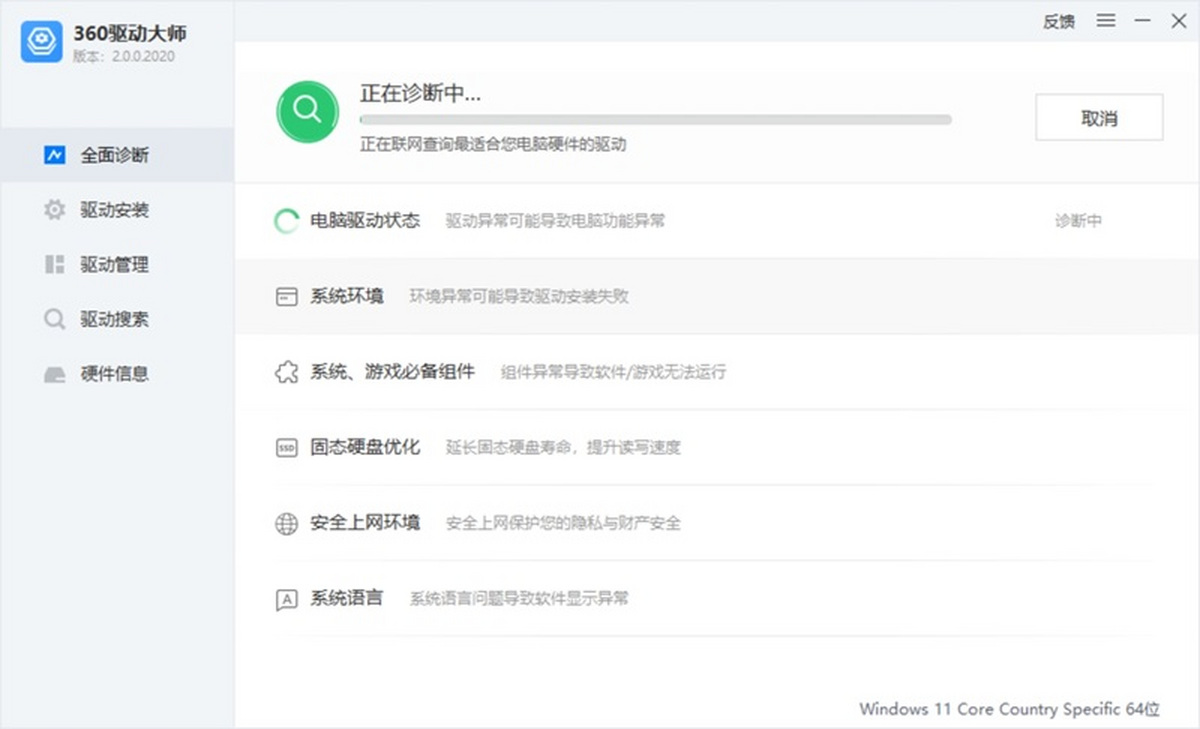Cancel the diagnosis with 取消 button

click(1098, 117)
